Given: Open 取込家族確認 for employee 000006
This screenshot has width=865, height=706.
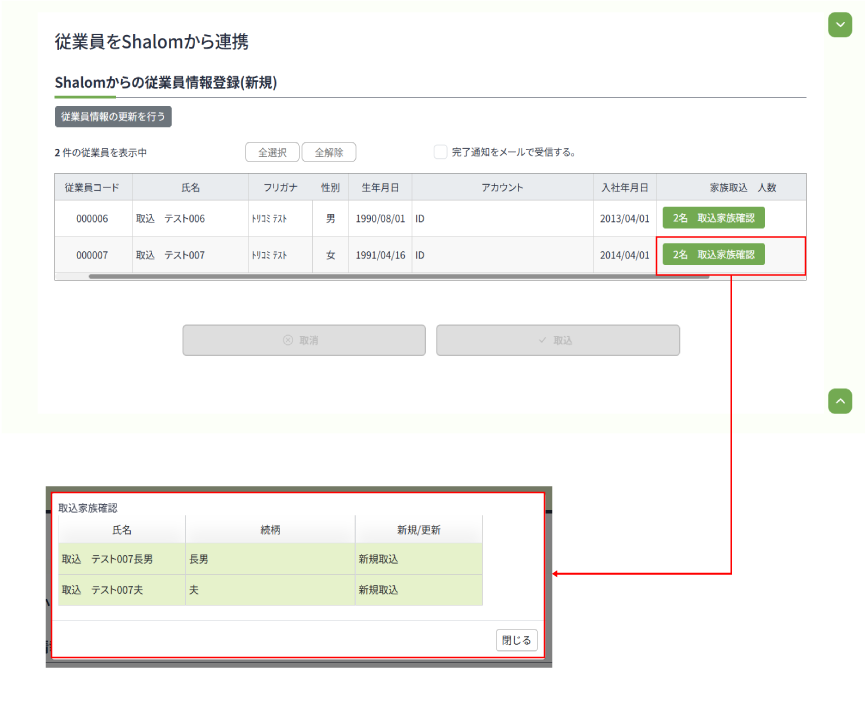Looking at the screenshot, I should click(x=713, y=218).
